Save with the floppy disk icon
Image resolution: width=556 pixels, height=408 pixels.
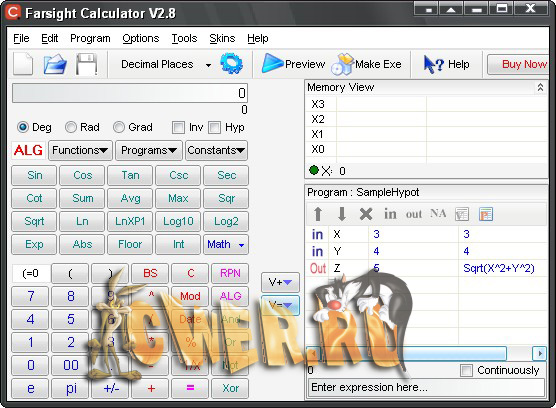(x=87, y=64)
